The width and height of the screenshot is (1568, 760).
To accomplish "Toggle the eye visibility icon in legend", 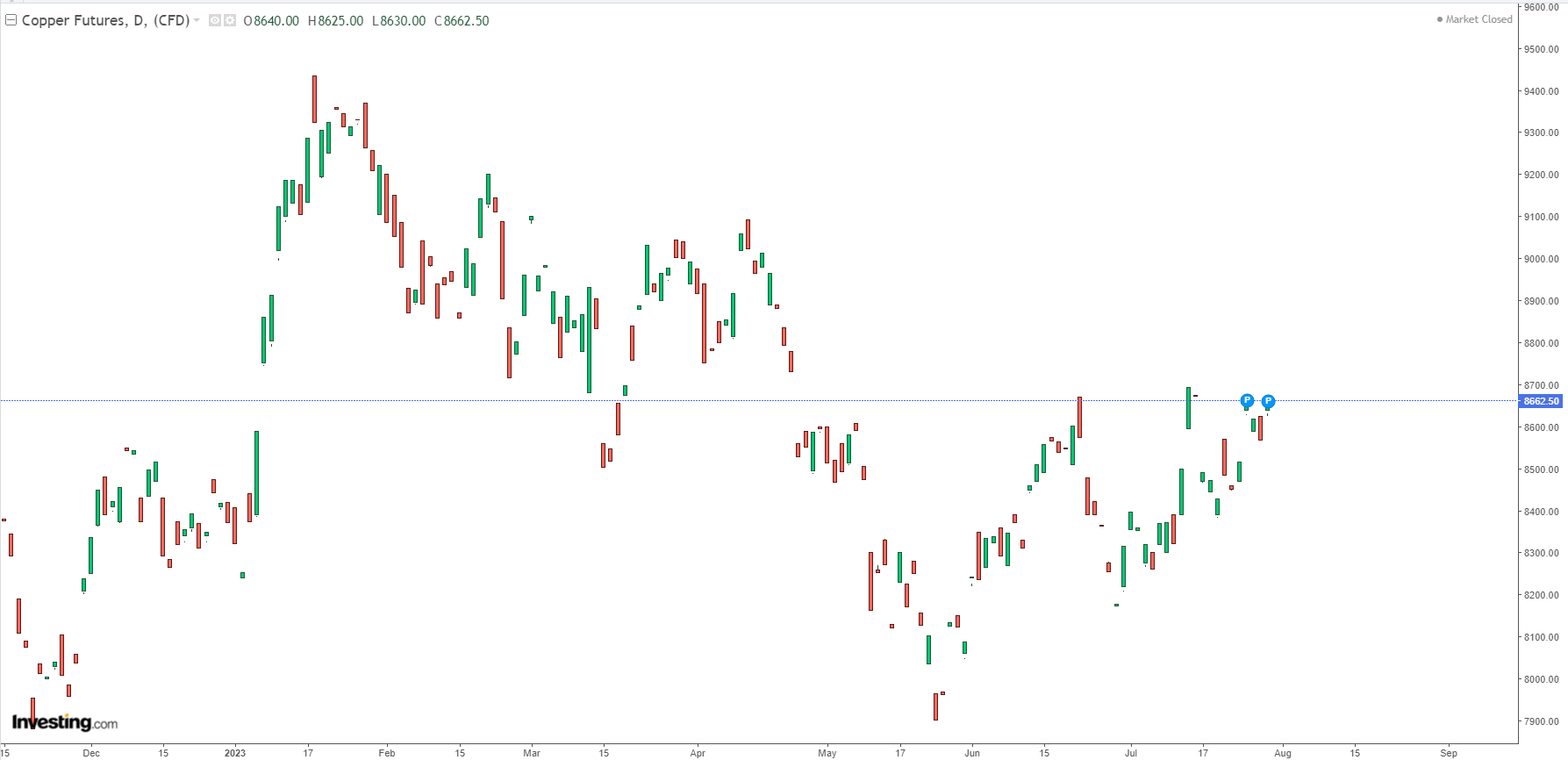I will [x=215, y=20].
